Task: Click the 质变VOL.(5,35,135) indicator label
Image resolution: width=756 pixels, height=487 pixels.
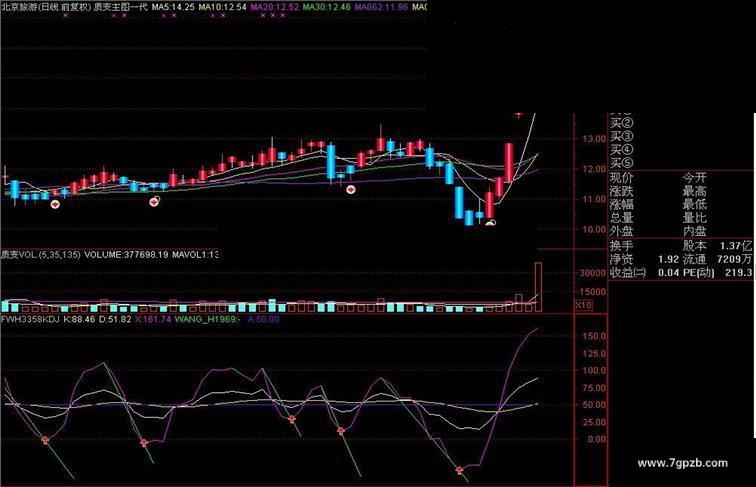Action: click(40, 254)
